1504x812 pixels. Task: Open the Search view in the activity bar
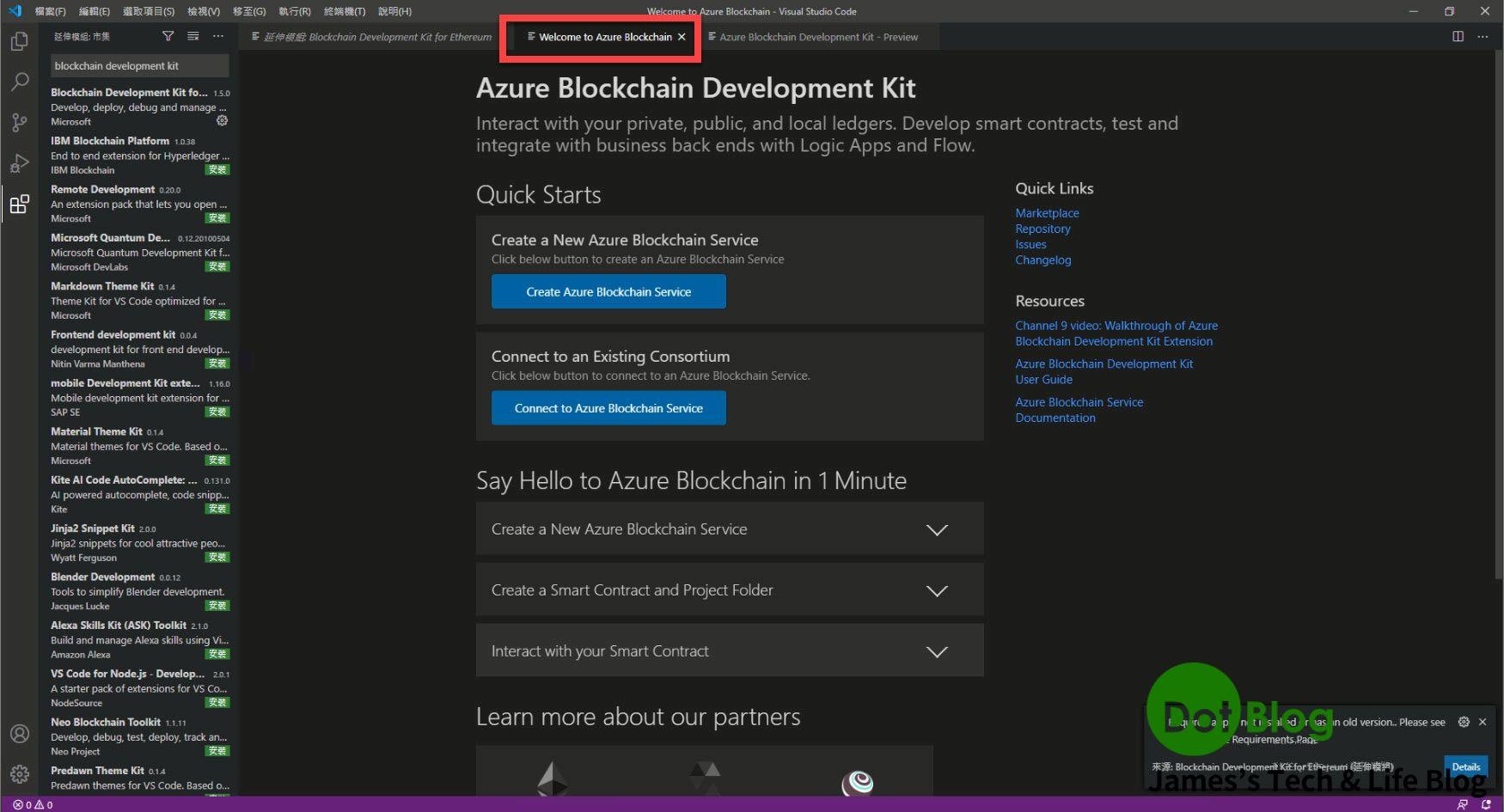pos(19,82)
